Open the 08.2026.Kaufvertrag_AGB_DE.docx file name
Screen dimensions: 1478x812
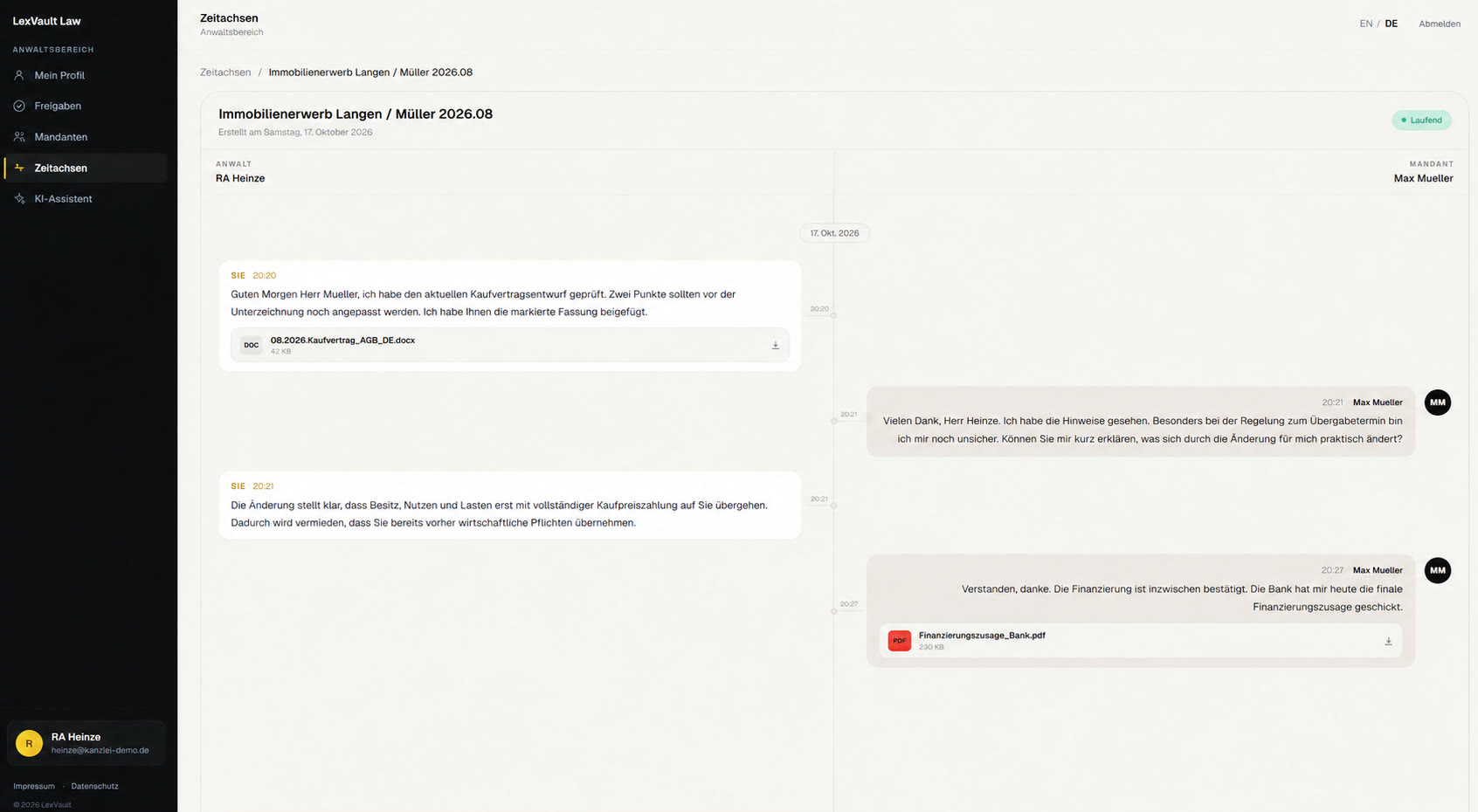342,341
